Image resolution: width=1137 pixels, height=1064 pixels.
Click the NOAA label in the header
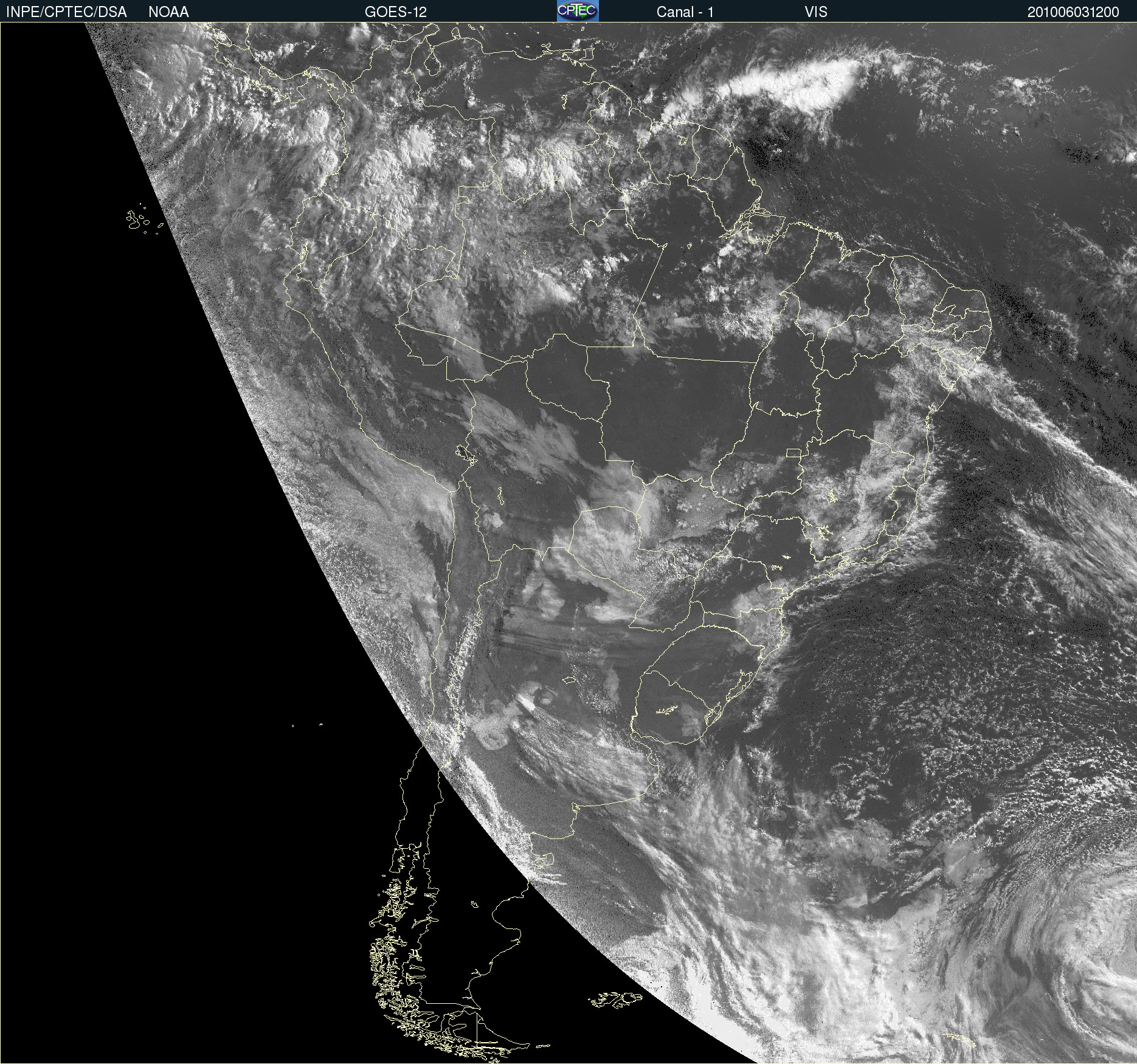(168, 12)
